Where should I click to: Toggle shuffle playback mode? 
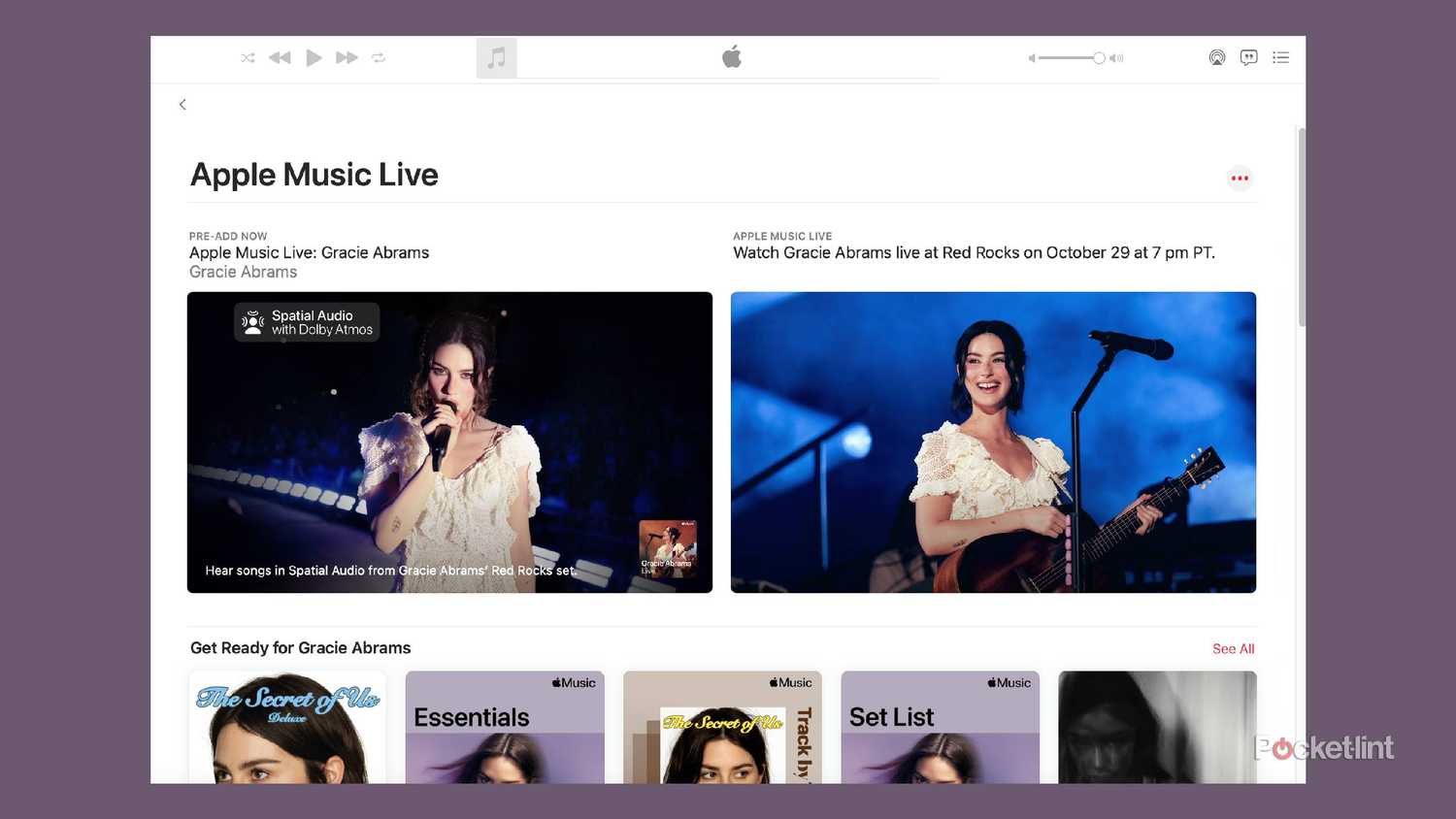pyautogui.click(x=248, y=58)
